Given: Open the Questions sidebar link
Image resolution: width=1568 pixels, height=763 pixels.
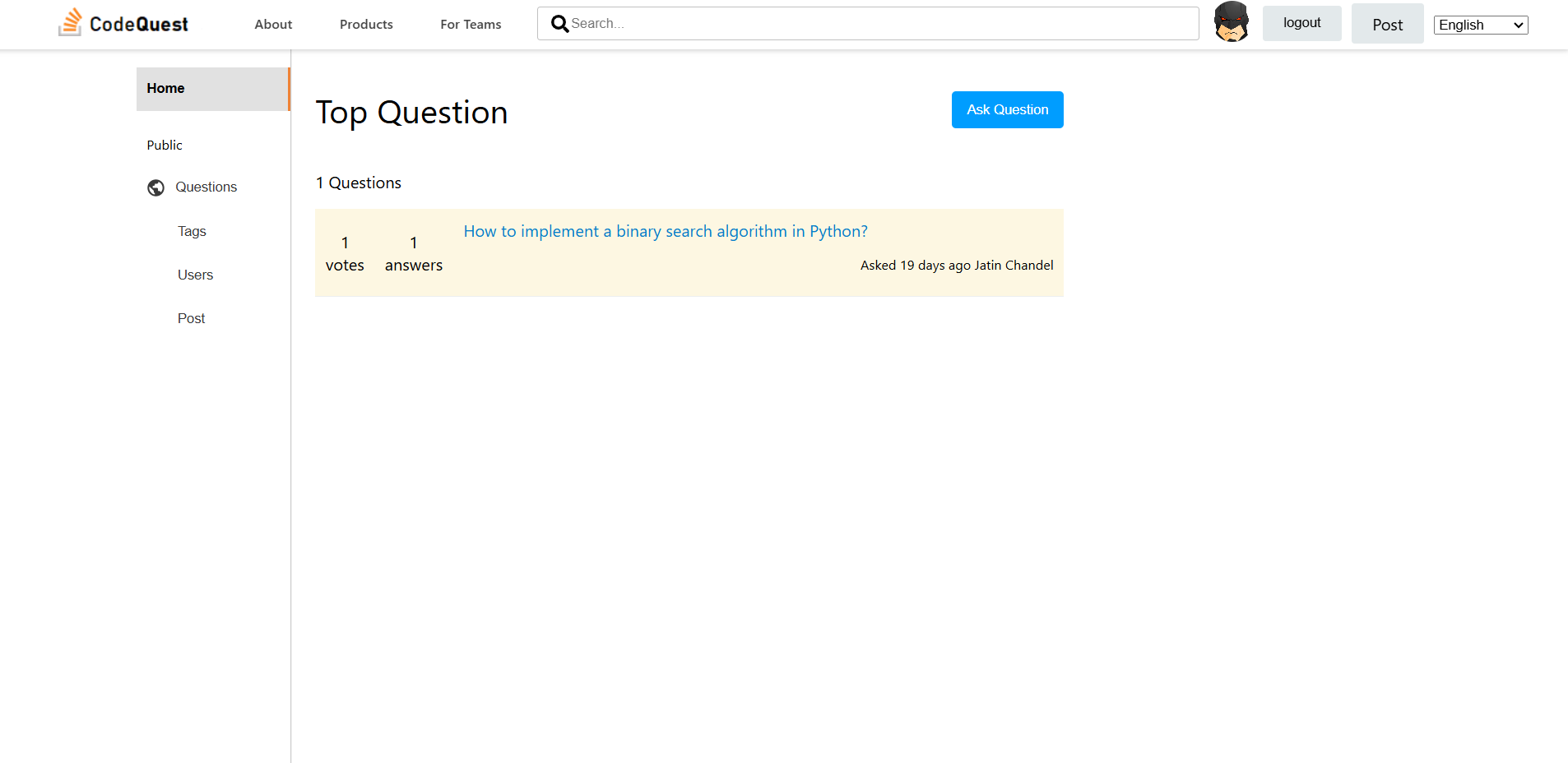Looking at the screenshot, I should pos(206,187).
